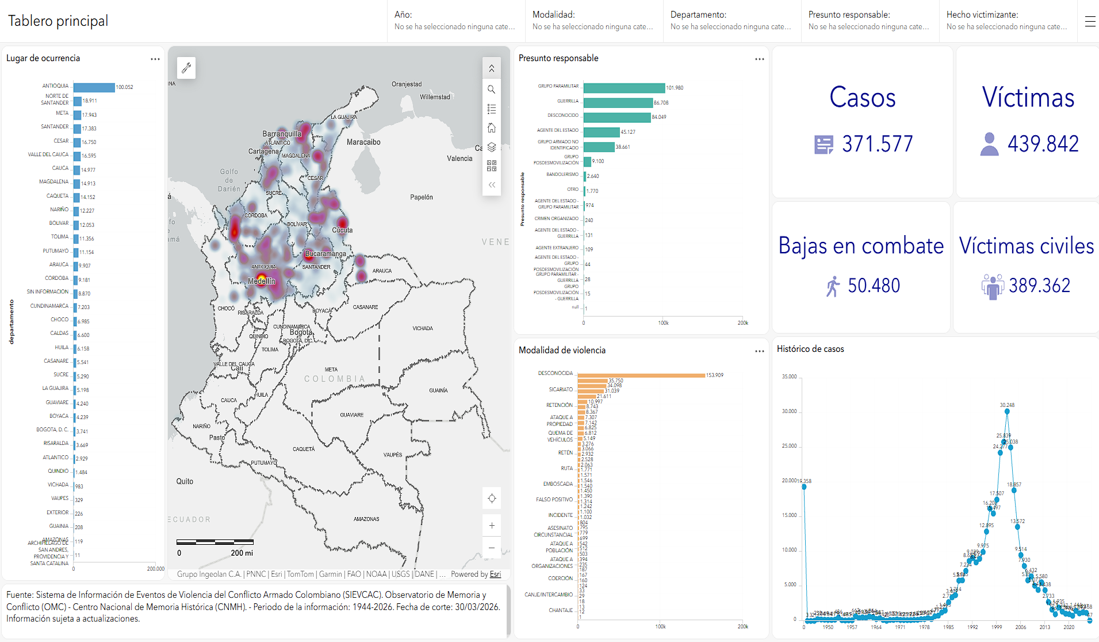Screen dimensions: 1099x642
Task: Open the map selection tools wrench icon
Action: 186,68
